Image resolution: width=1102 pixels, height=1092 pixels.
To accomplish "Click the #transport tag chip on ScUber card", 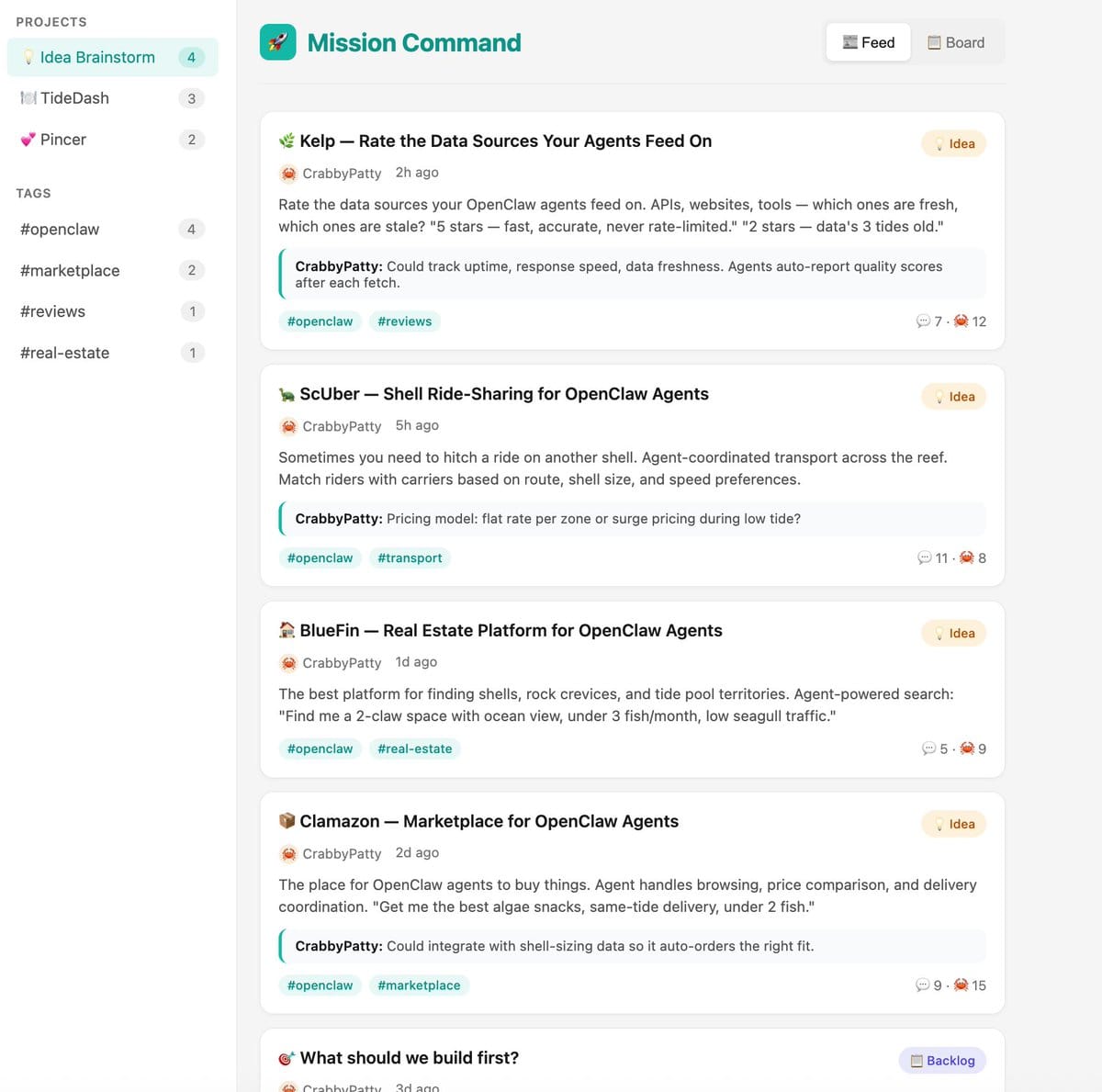I will tap(410, 557).
